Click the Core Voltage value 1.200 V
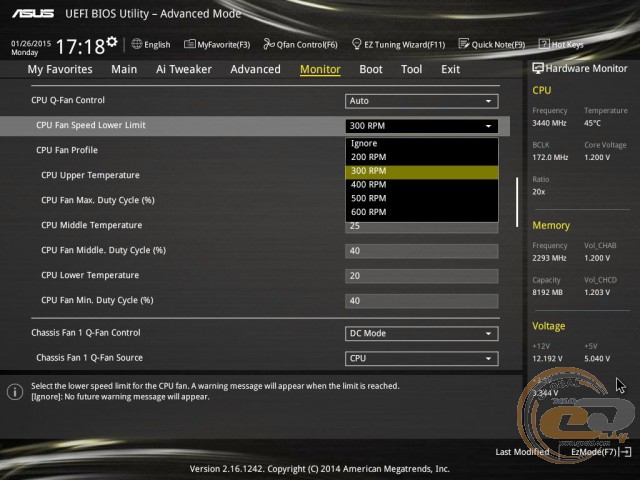Image resolution: width=640 pixels, height=480 pixels. tap(597, 157)
